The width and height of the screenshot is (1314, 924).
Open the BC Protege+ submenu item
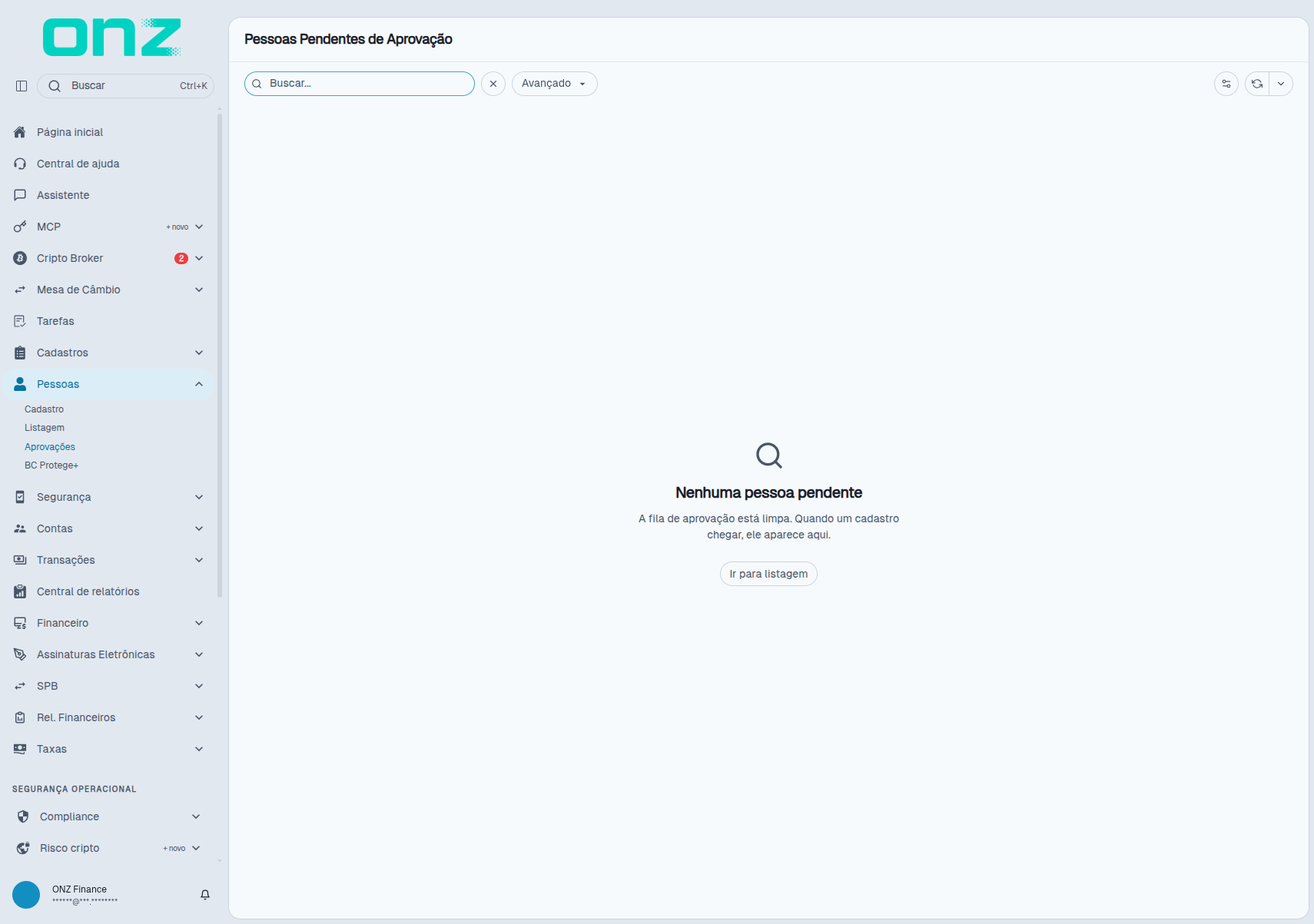51,465
